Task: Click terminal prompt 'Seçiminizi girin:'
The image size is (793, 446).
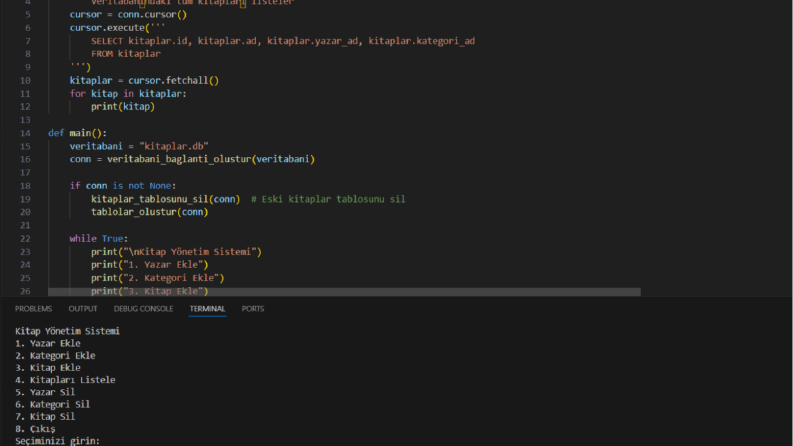Action: click(57, 441)
